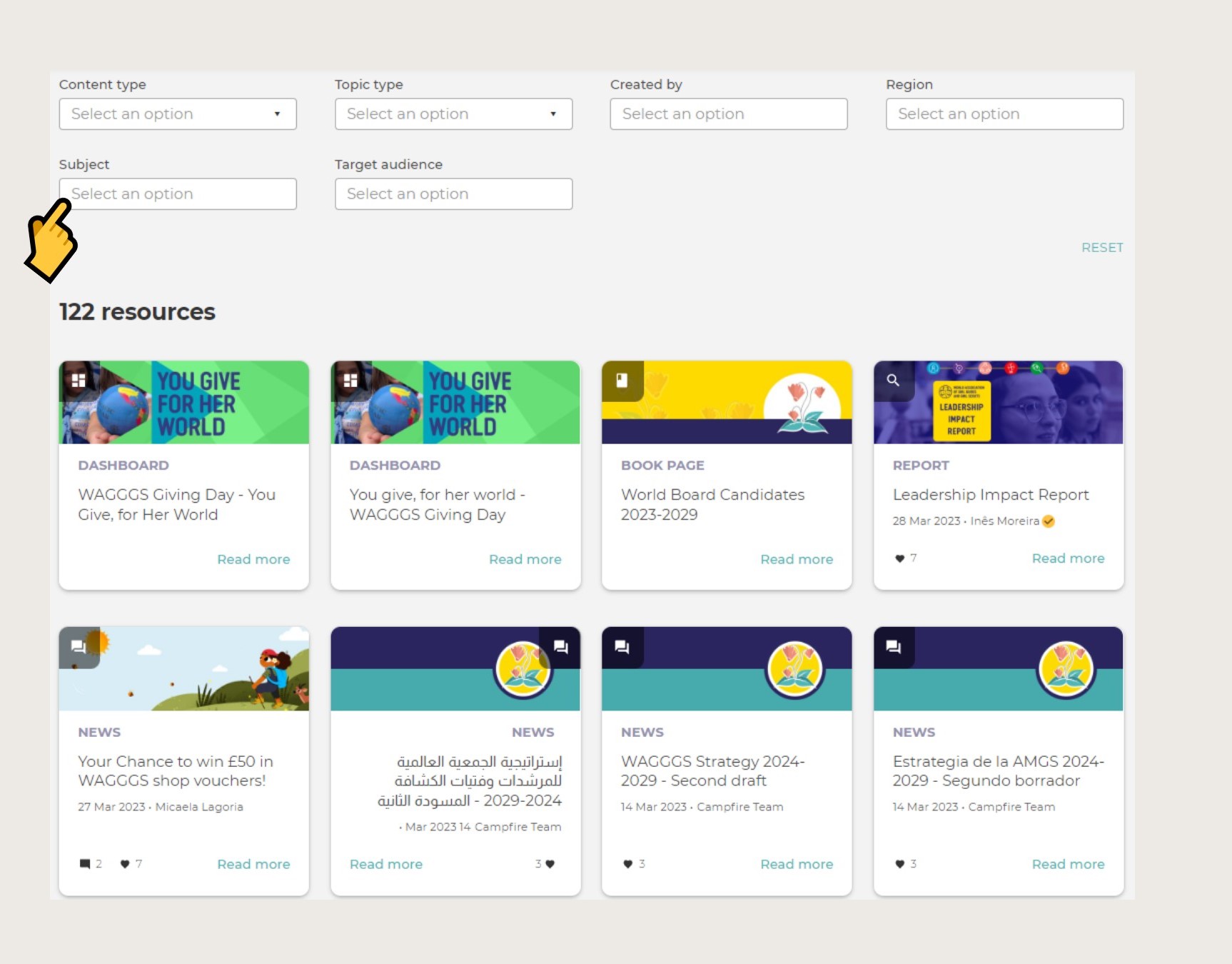
Task: Click magnifier icon on Leadership Impact Report card
Action: point(893,381)
